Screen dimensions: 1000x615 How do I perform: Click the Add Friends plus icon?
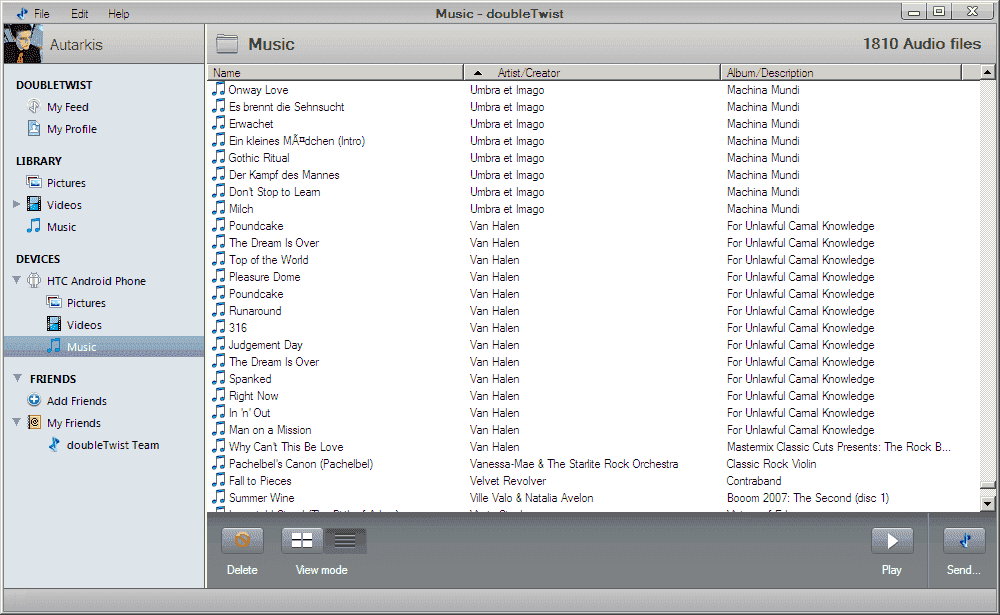tap(34, 400)
